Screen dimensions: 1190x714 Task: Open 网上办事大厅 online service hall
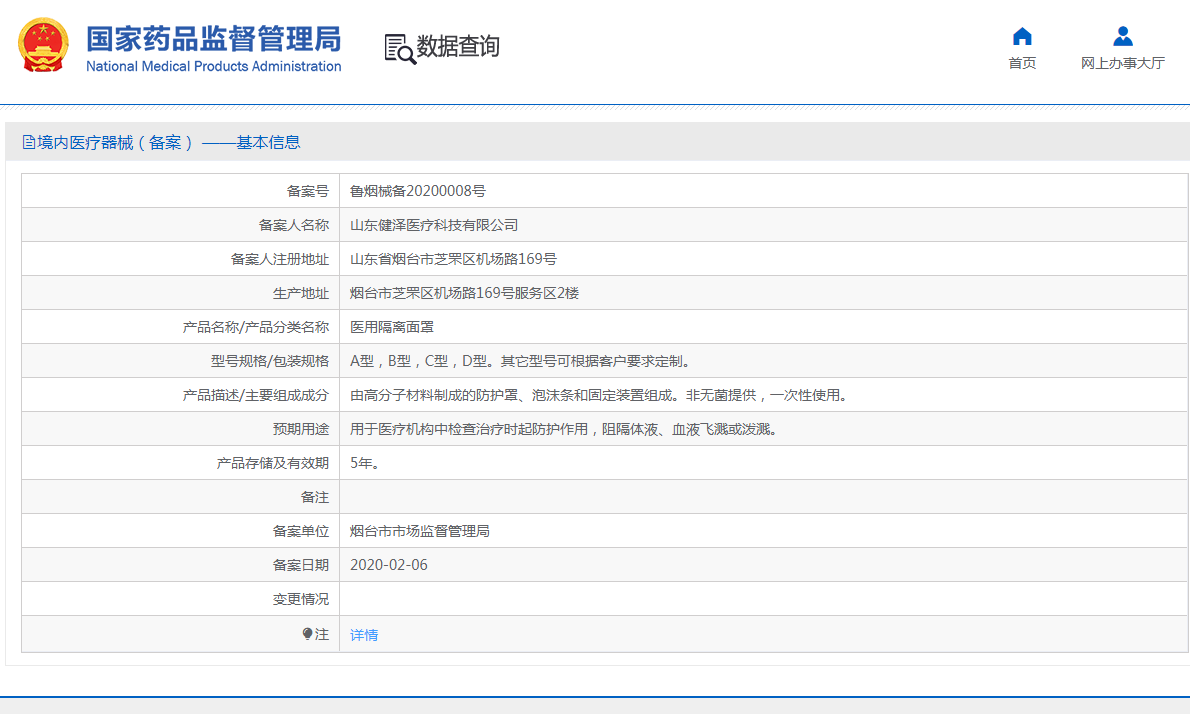1122,63
